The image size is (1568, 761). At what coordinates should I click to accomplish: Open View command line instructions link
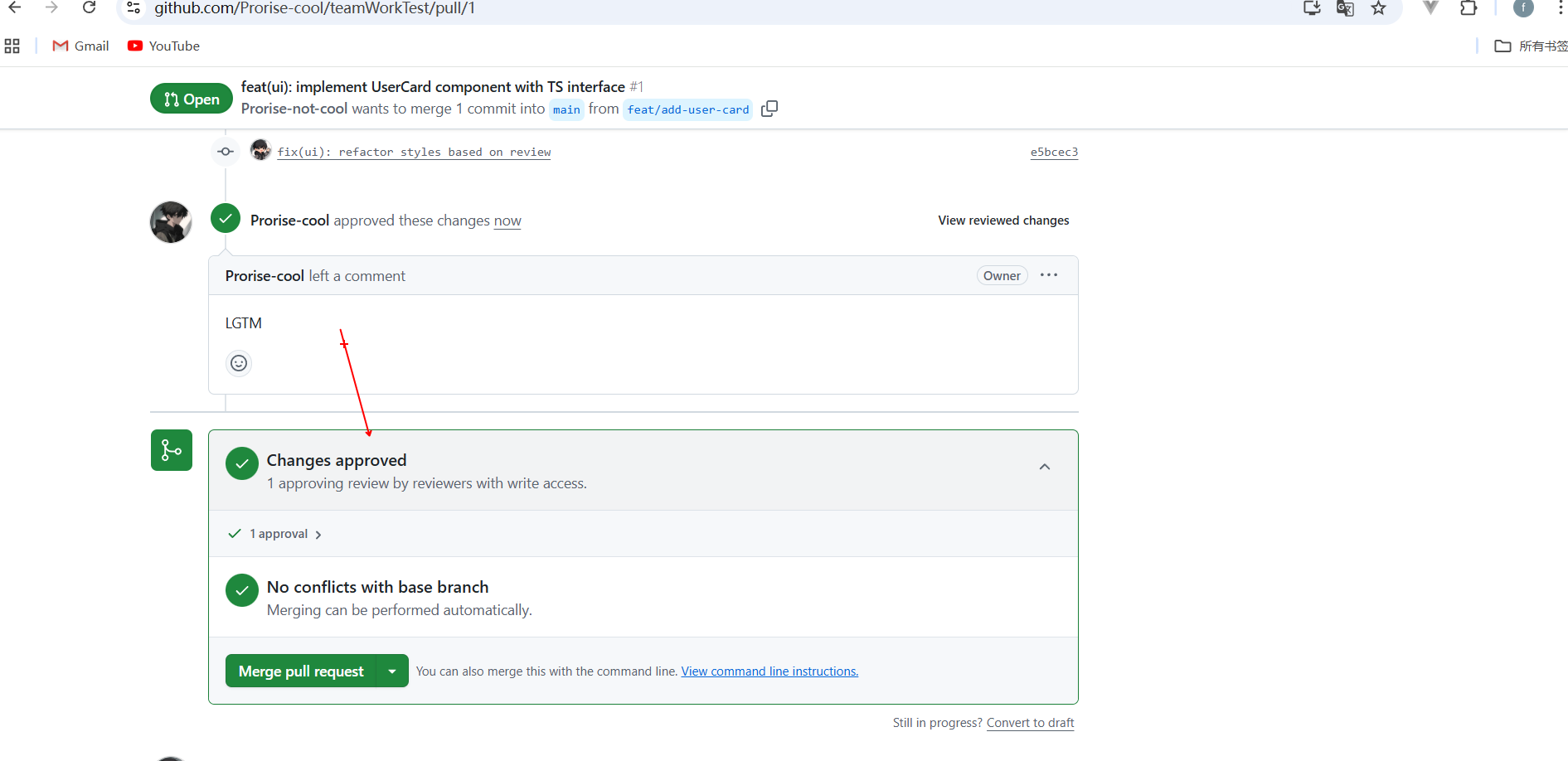coord(769,671)
